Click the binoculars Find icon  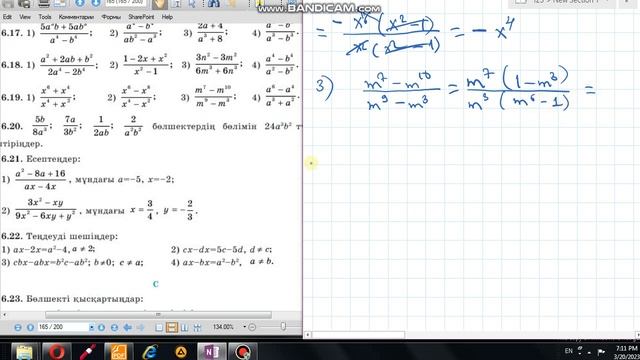coord(213,4)
